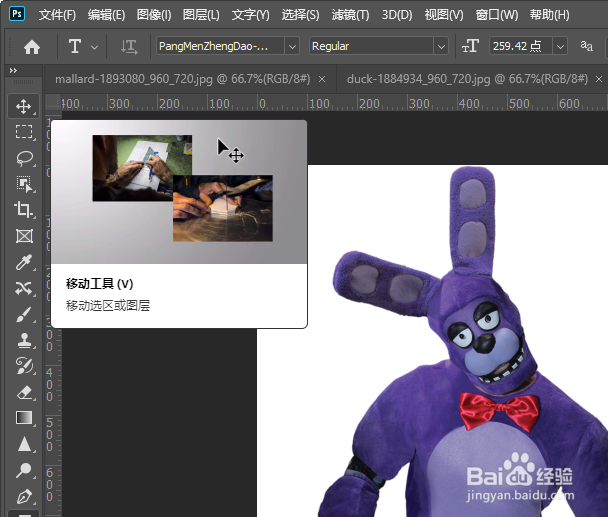Click the Home icon in options bar
The height and width of the screenshot is (517, 608).
coord(32,47)
